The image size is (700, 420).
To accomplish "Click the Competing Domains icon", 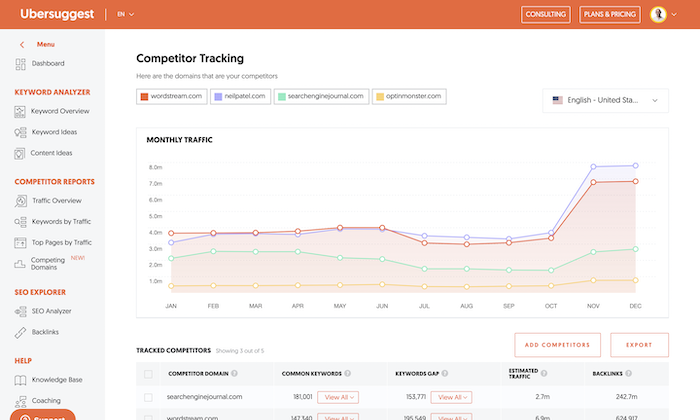I will pos(20,264).
